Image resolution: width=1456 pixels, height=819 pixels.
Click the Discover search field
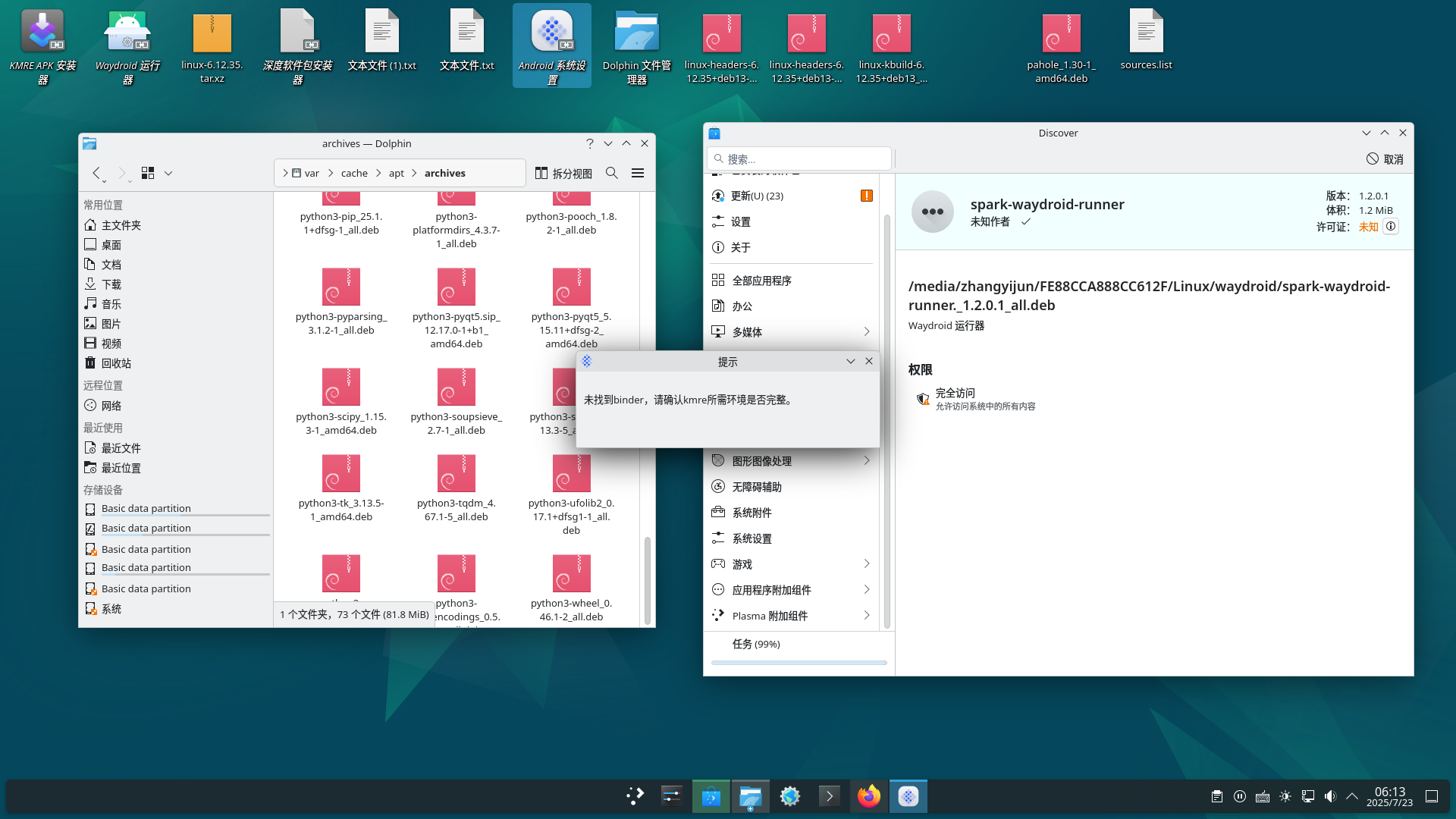click(x=799, y=158)
